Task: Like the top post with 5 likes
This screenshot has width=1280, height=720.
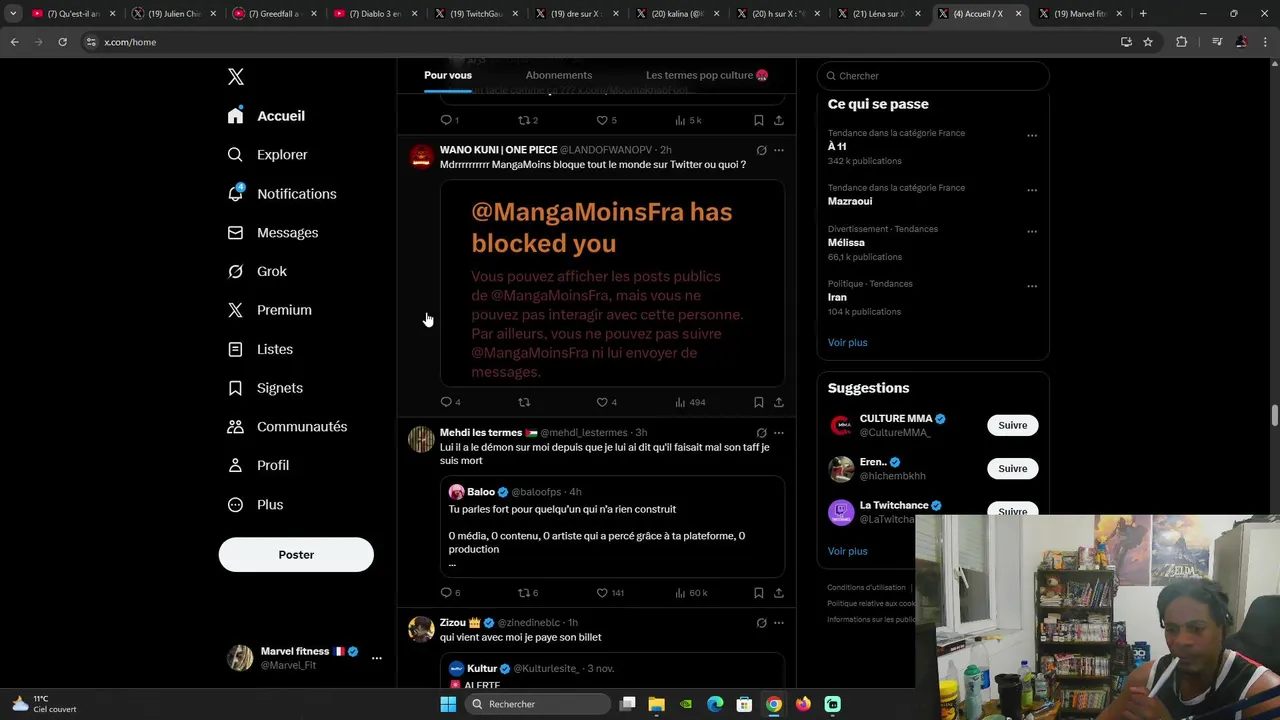Action: (602, 120)
